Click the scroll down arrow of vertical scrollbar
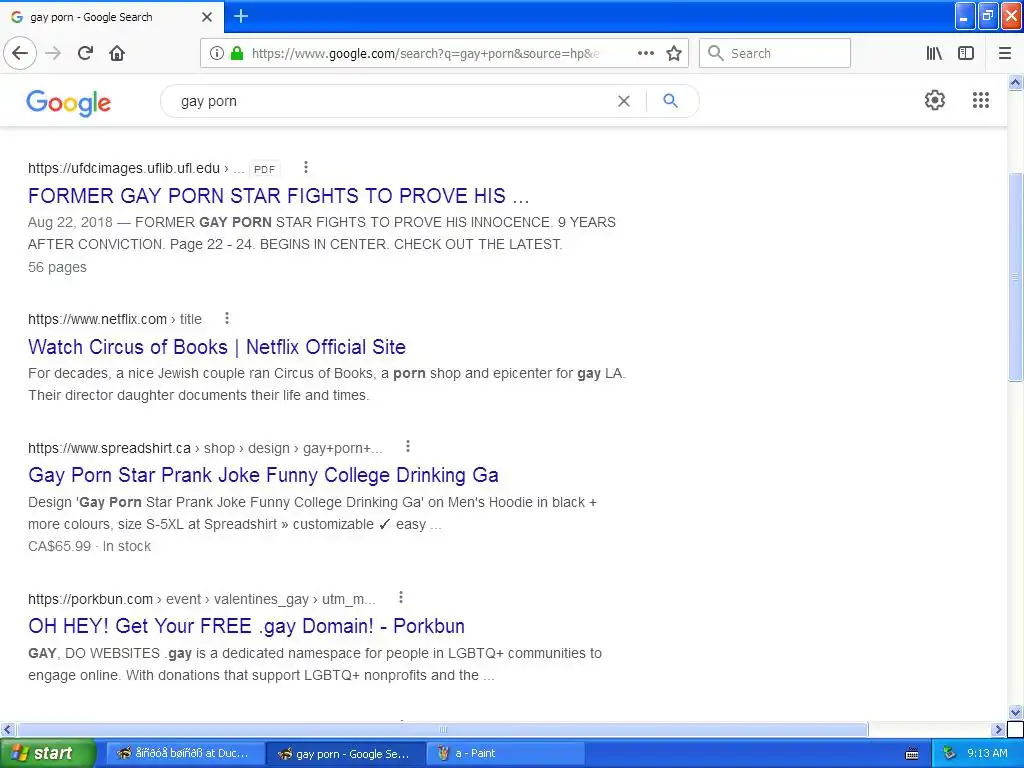 click(x=1015, y=712)
